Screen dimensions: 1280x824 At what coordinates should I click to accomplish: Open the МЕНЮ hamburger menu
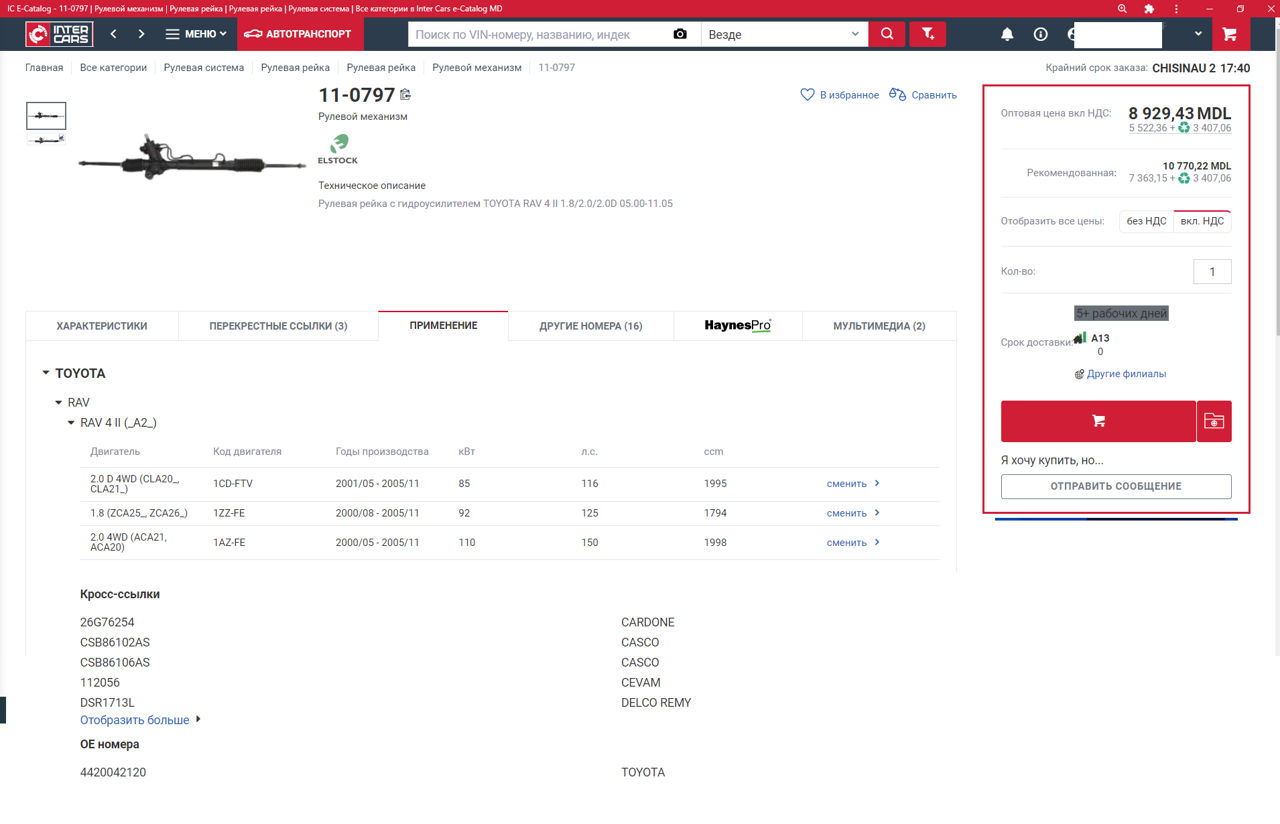click(195, 34)
